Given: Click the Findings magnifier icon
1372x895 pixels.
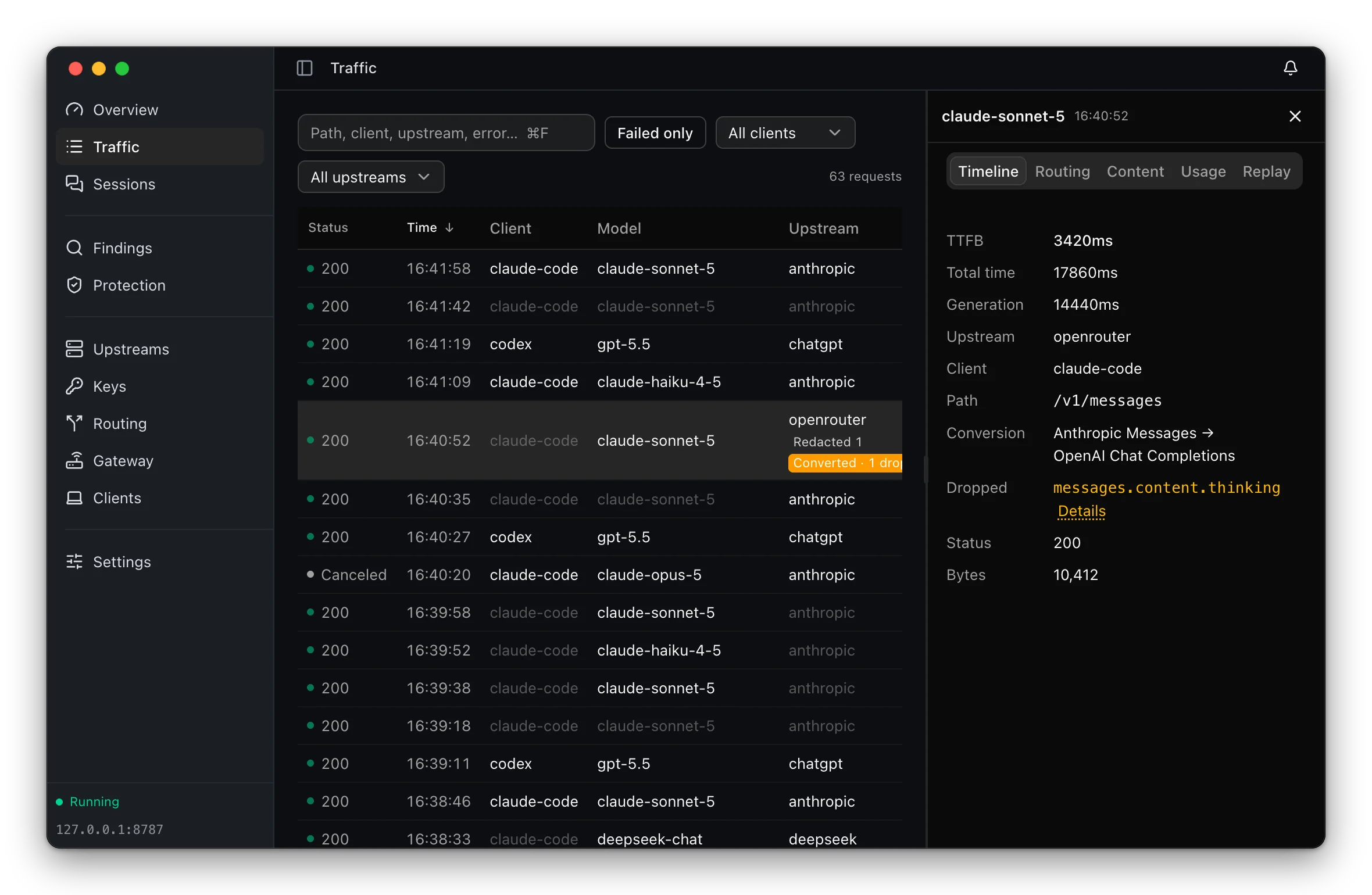Looking at the screenshot, I should click(x=74, y=248).
